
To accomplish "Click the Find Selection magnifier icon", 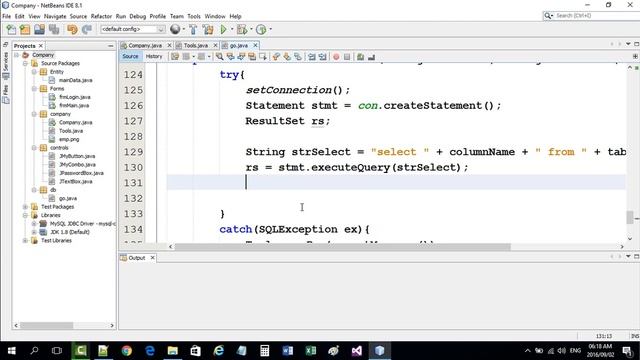I will point(220,57).
